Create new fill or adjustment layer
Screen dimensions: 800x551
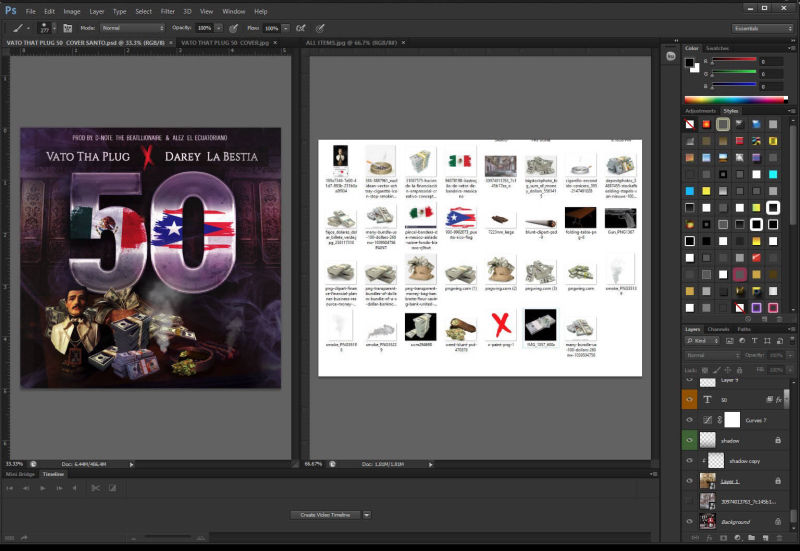click(737, 537)
